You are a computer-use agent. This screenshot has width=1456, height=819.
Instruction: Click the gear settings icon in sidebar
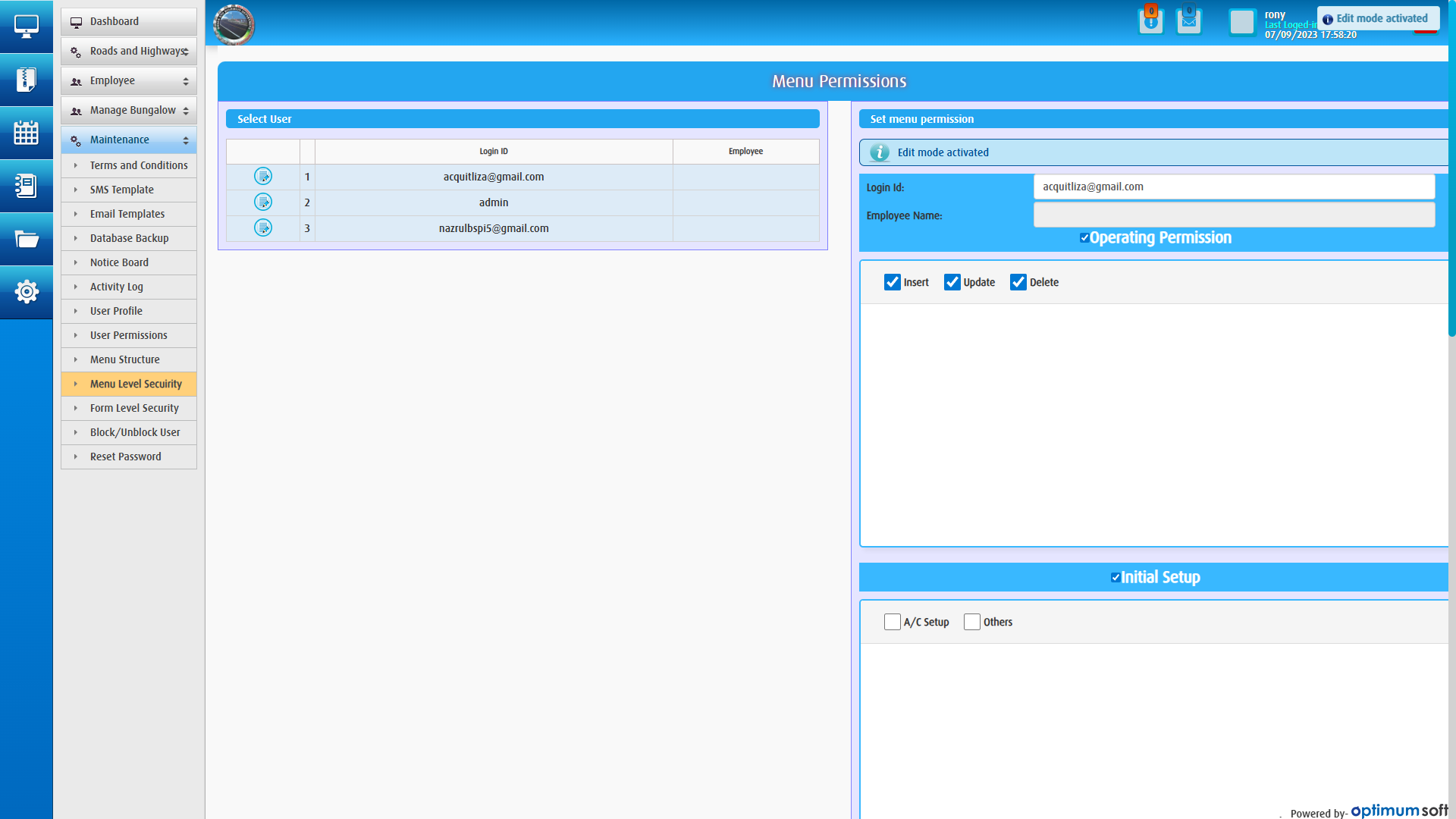pyautogui.click(x=26, y=292)
